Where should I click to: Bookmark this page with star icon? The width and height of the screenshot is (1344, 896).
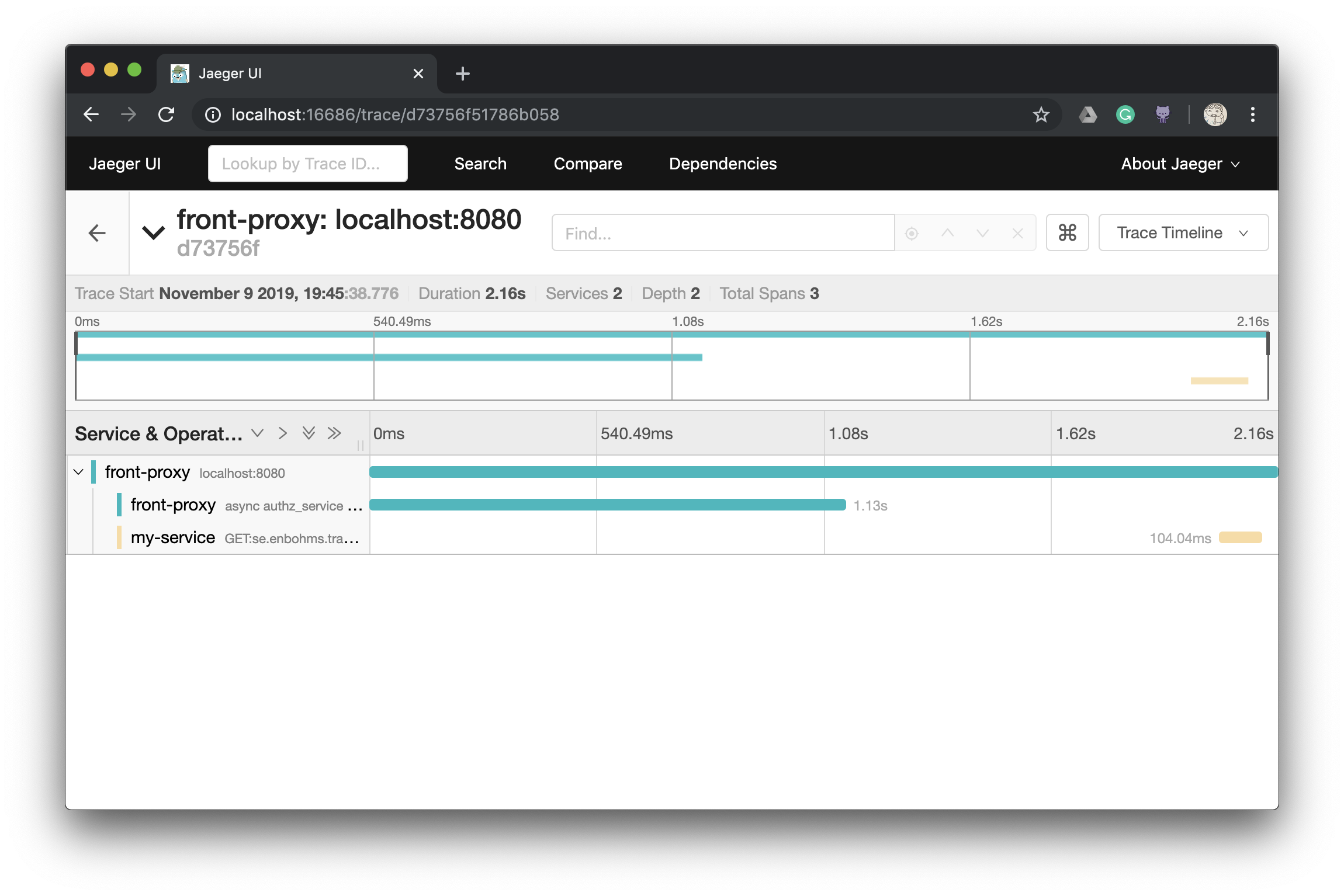click(x=1041, y=114)
